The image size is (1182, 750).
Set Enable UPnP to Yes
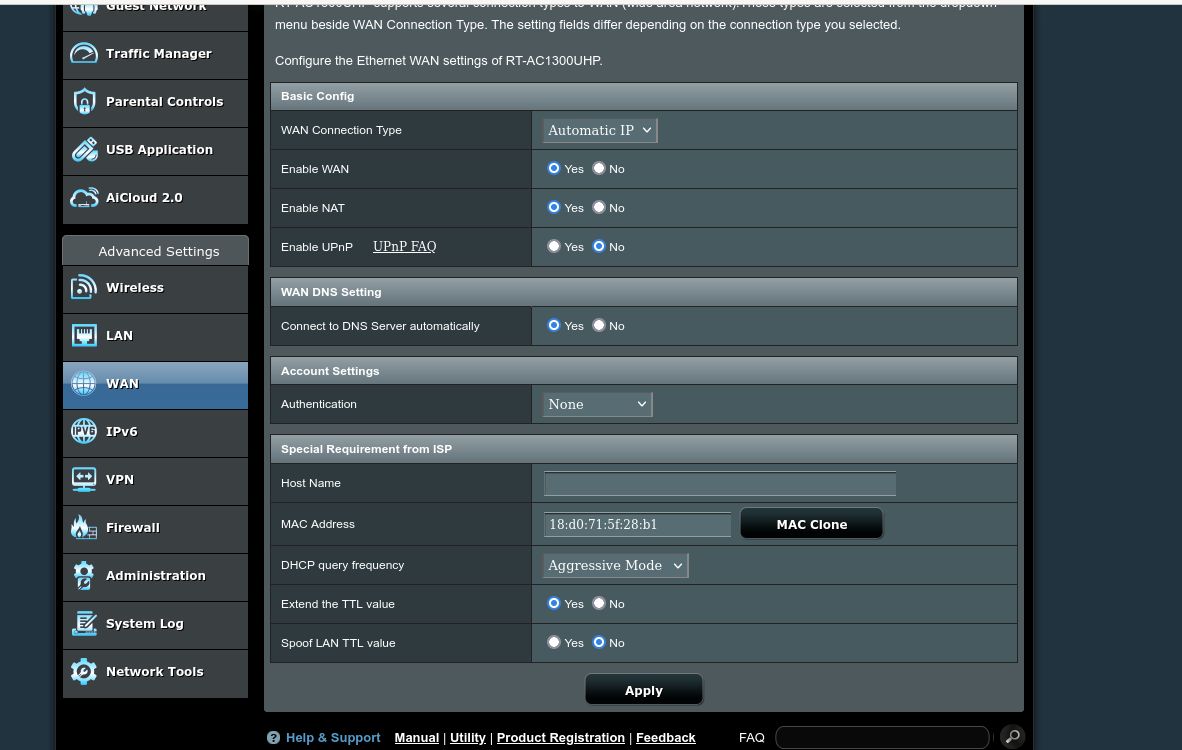tap(554, 246)
